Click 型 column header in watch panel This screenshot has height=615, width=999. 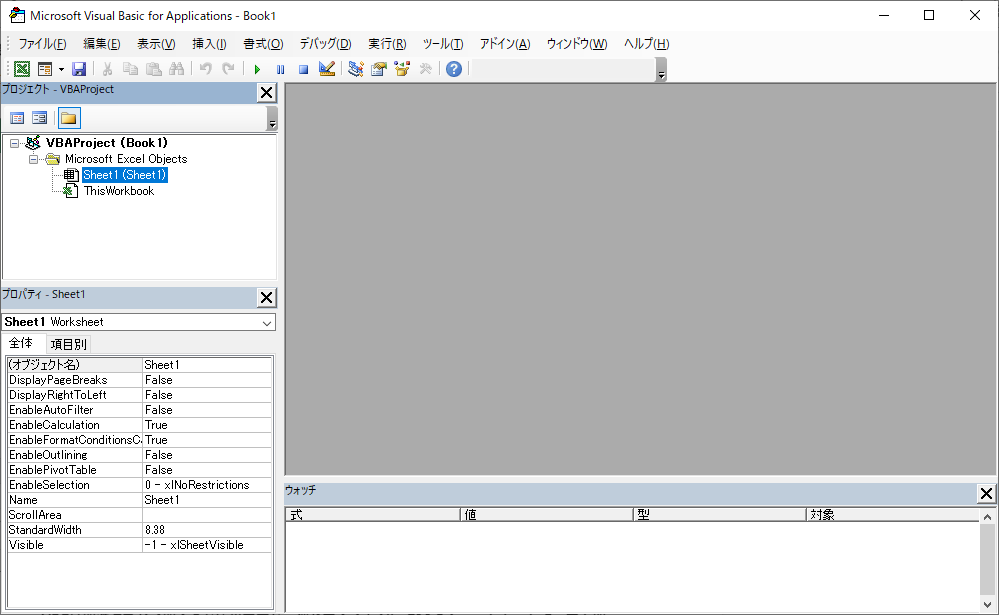(x=720, y=514)
